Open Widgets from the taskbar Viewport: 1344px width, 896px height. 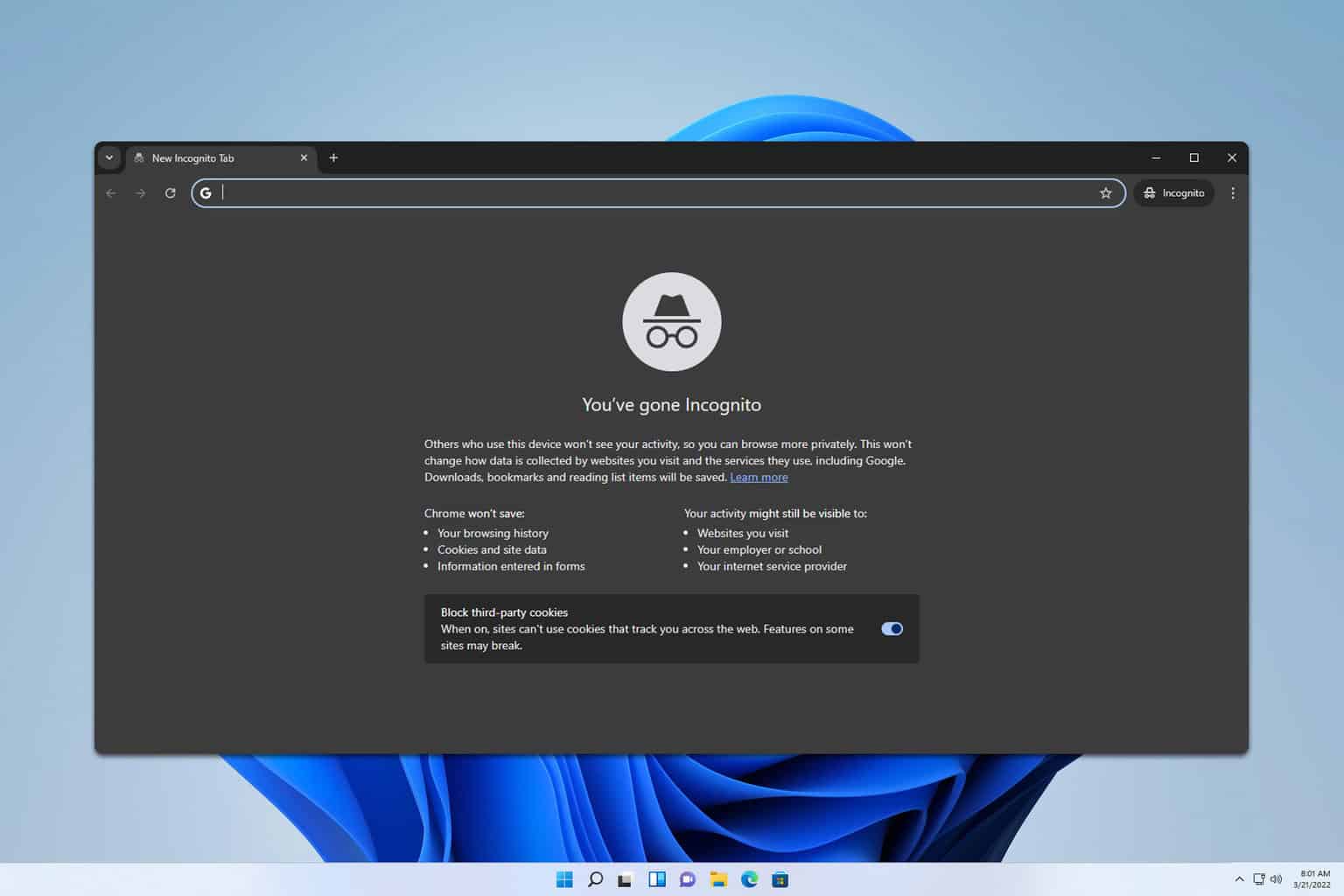657,879
